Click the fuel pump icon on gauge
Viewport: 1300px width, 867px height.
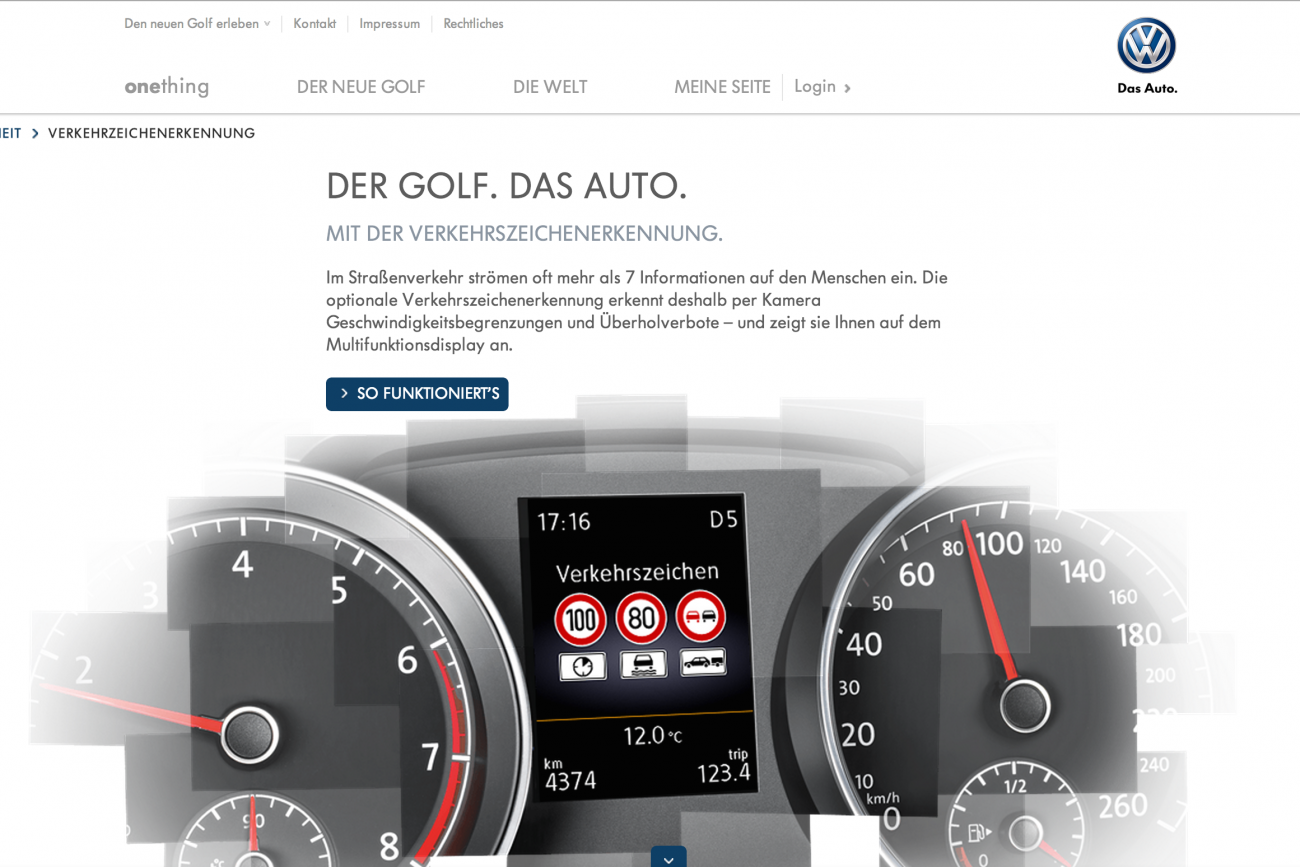tap(976, 832)
